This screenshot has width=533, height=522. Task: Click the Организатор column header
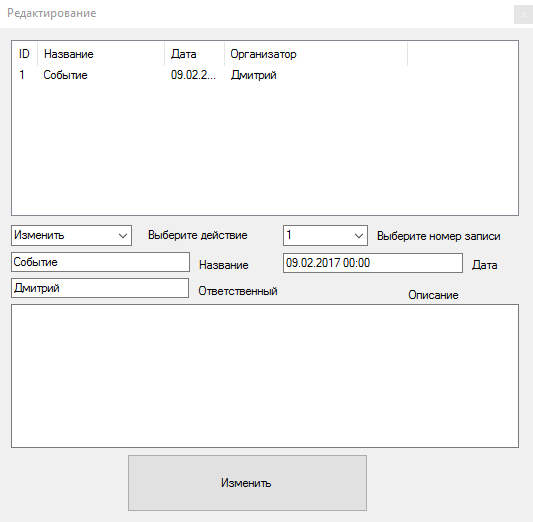pos(316,54)
